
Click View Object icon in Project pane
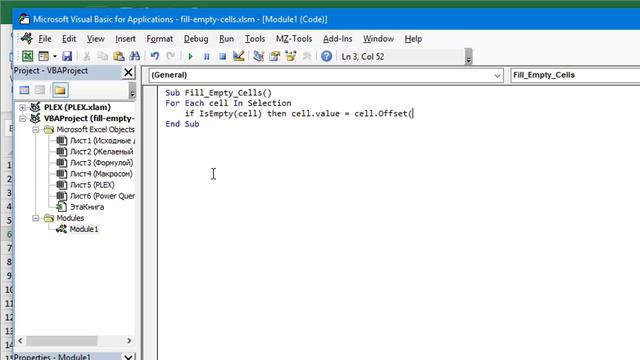40,90
